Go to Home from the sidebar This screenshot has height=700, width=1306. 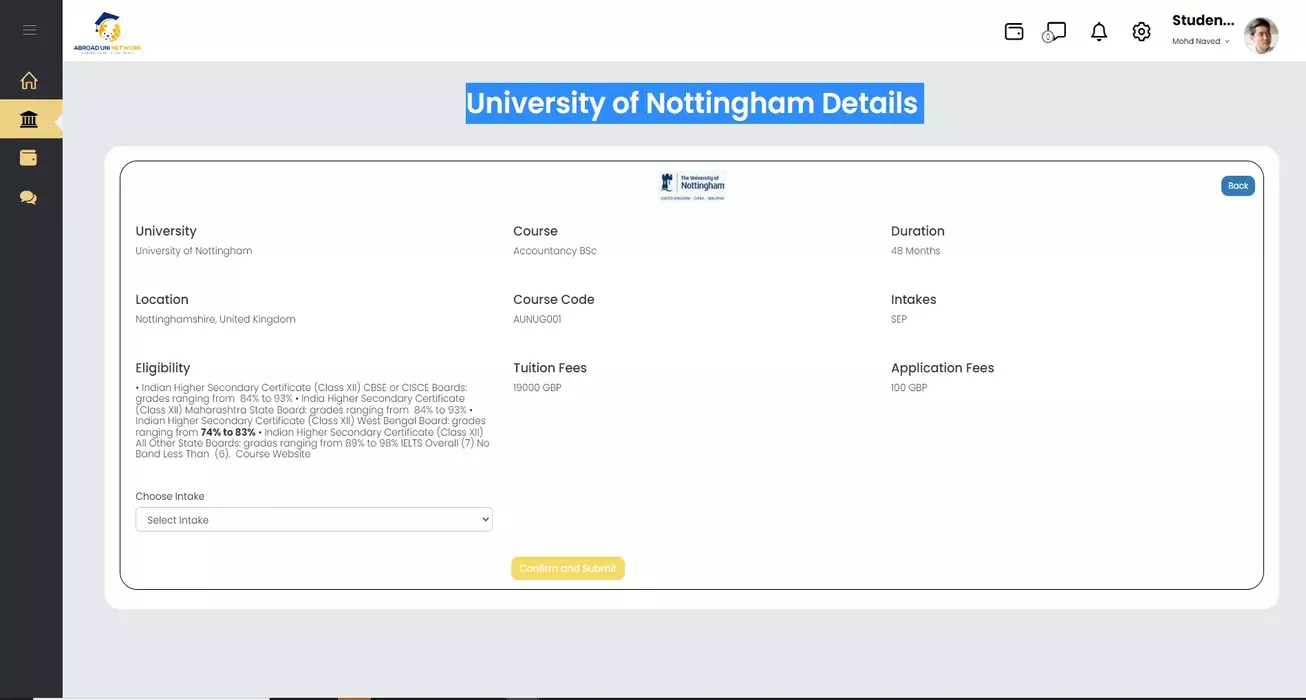pyautogui.click(x=29, y=81)
